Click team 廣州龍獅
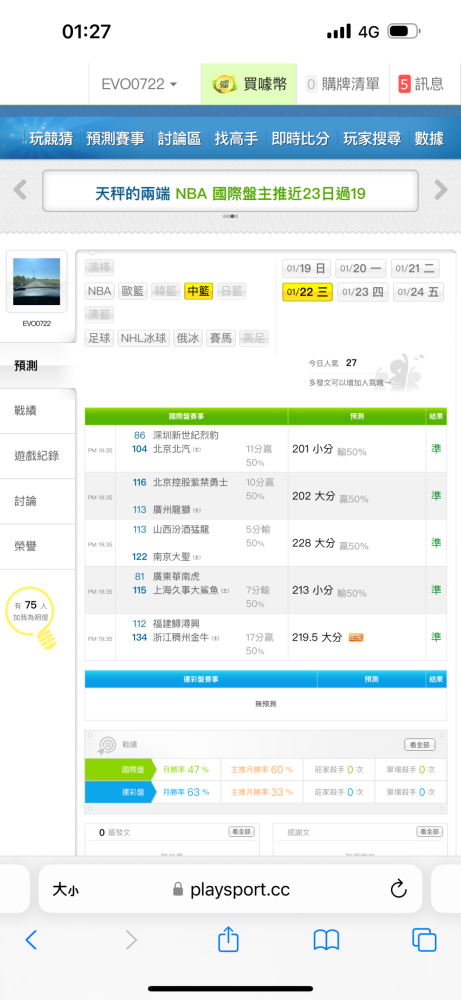The image size is (461, 1000). pos(173,510)
